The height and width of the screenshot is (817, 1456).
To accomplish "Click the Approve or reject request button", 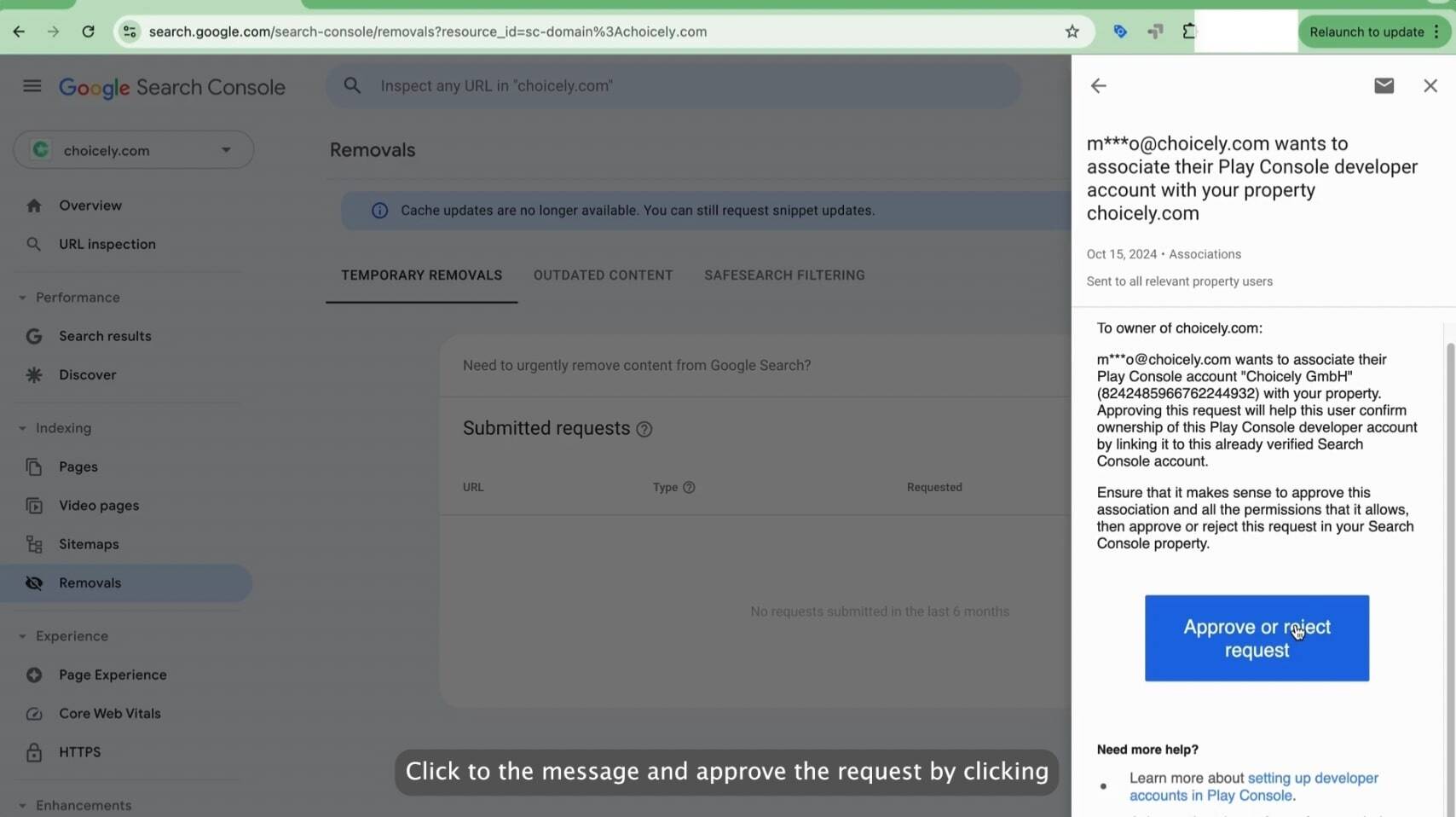I will pos(1256,638).
